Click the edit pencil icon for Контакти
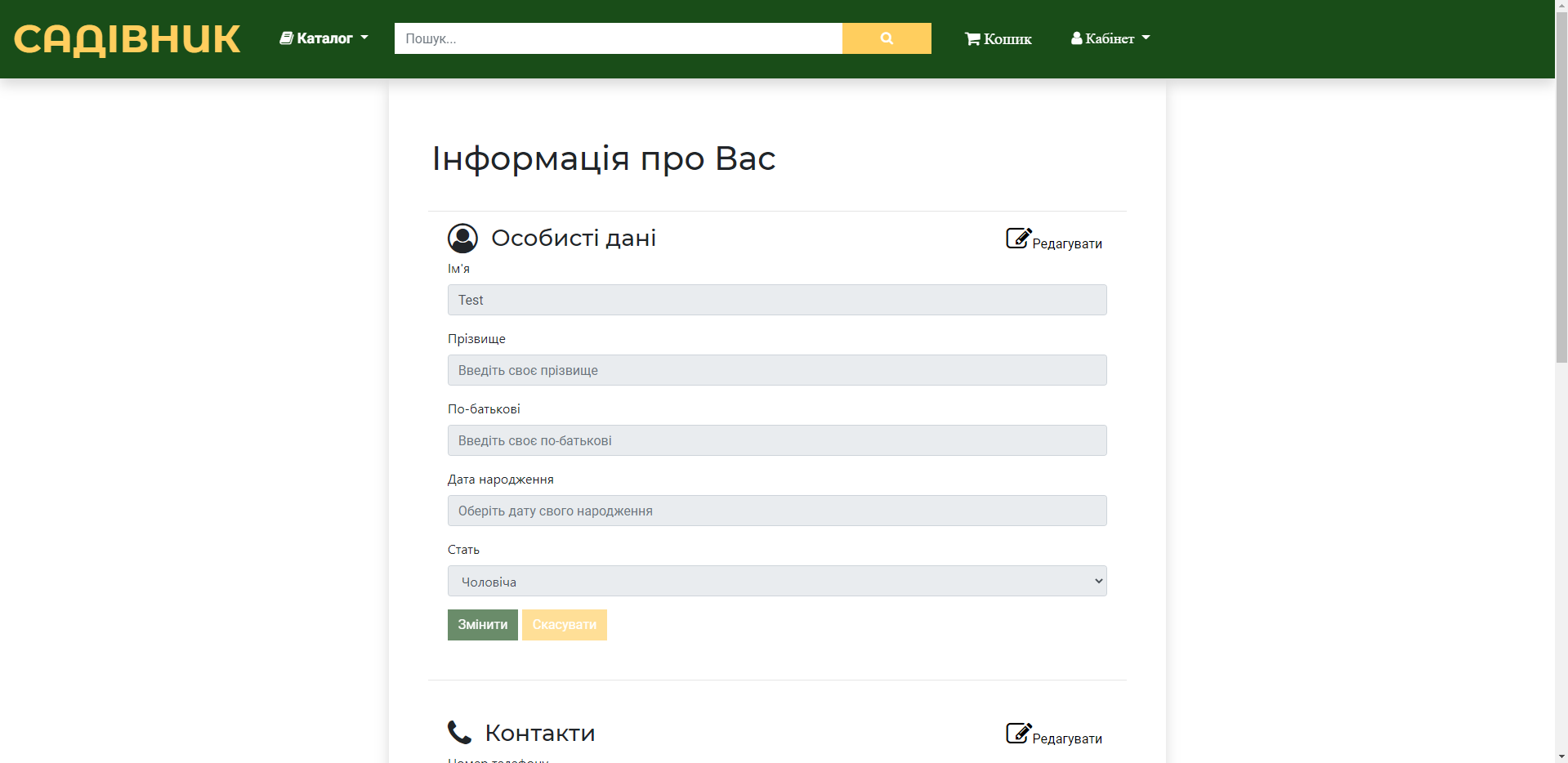Image resolution: width=1568 pixels, height=763 pixels. click(1017, 732)
